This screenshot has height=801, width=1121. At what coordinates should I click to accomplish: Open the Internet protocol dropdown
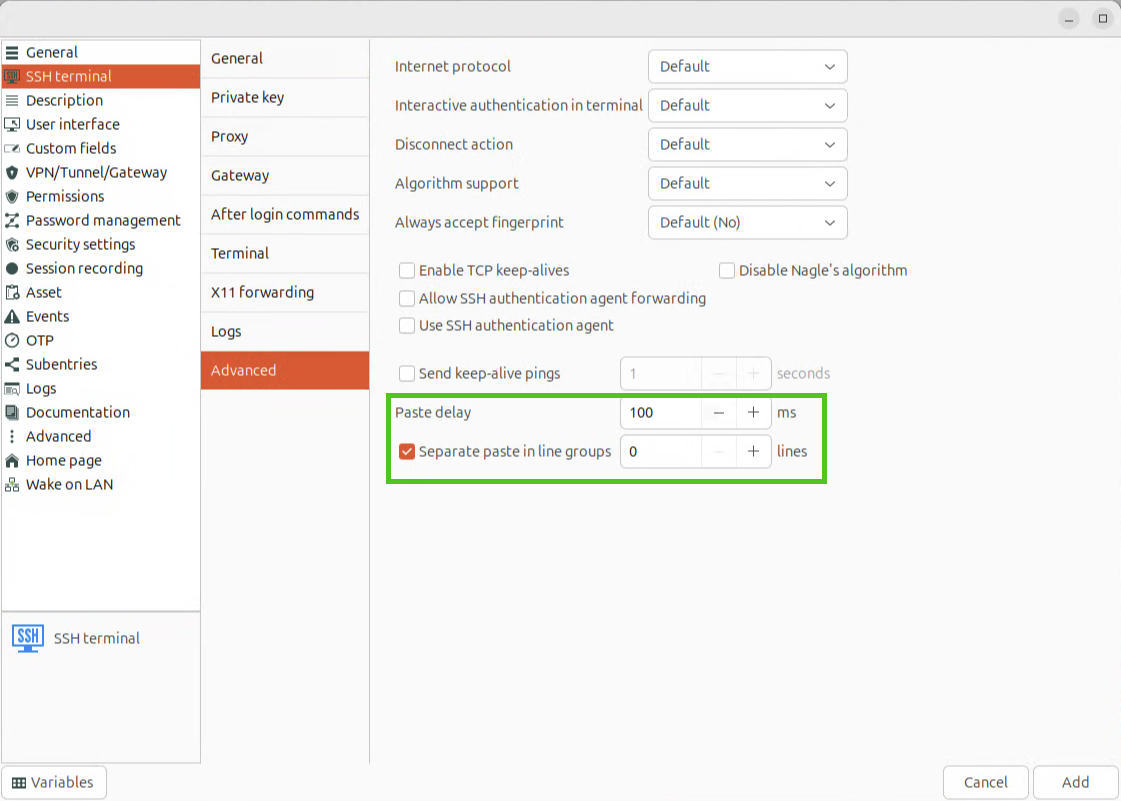(x=747, y=67)
